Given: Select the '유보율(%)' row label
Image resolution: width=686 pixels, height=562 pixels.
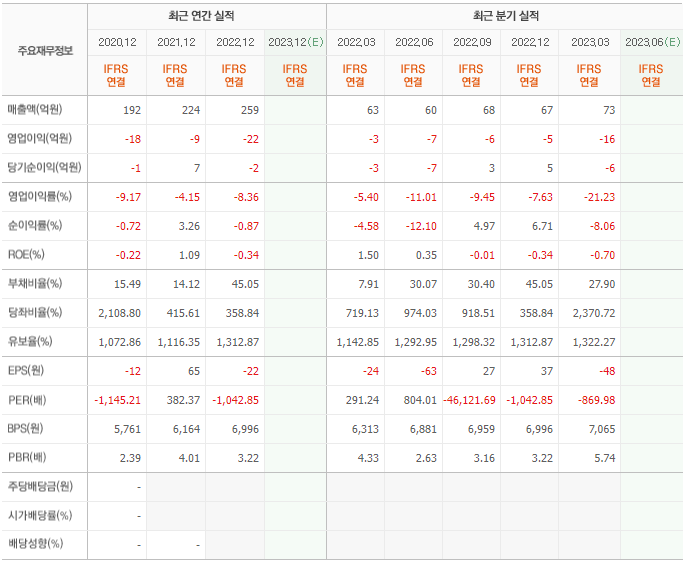Looking at the screenshot, I should coord(30,342).
